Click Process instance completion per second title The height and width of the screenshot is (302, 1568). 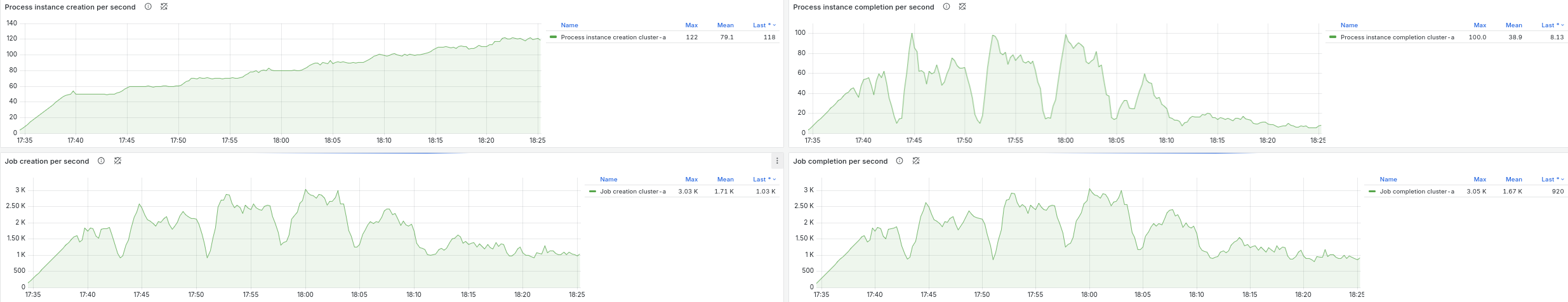click(863, 7)
